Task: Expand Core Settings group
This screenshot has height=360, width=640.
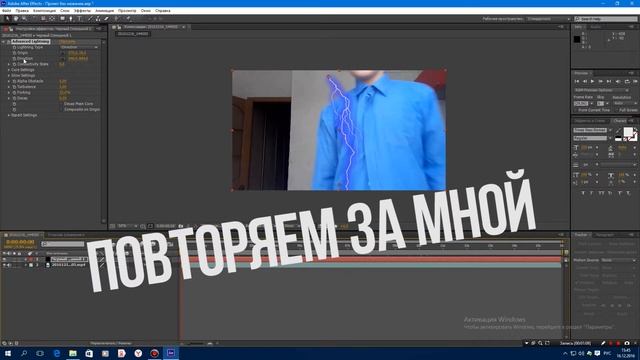Action: coord(9,70)
